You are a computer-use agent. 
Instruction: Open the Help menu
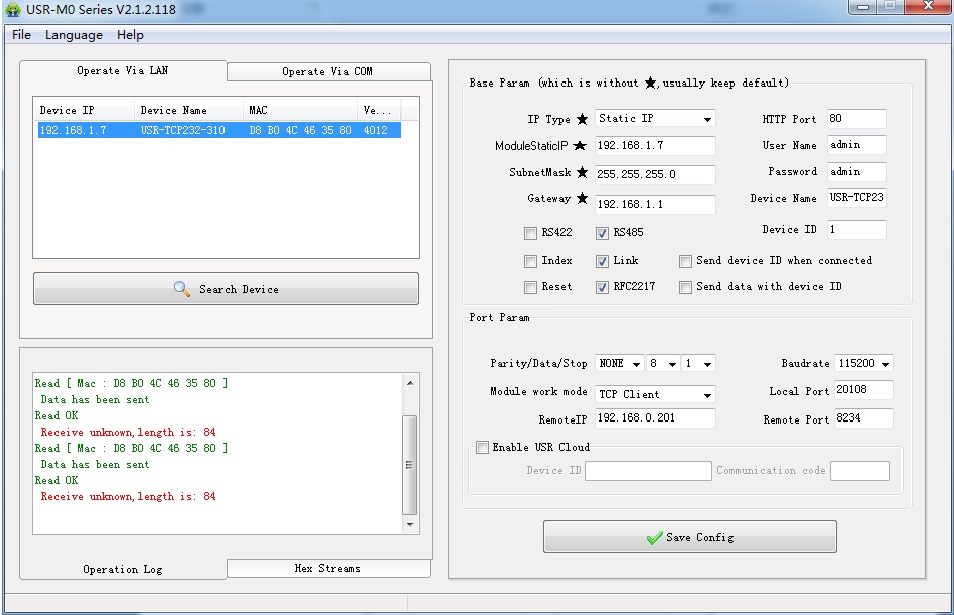[x=130, y=35]
